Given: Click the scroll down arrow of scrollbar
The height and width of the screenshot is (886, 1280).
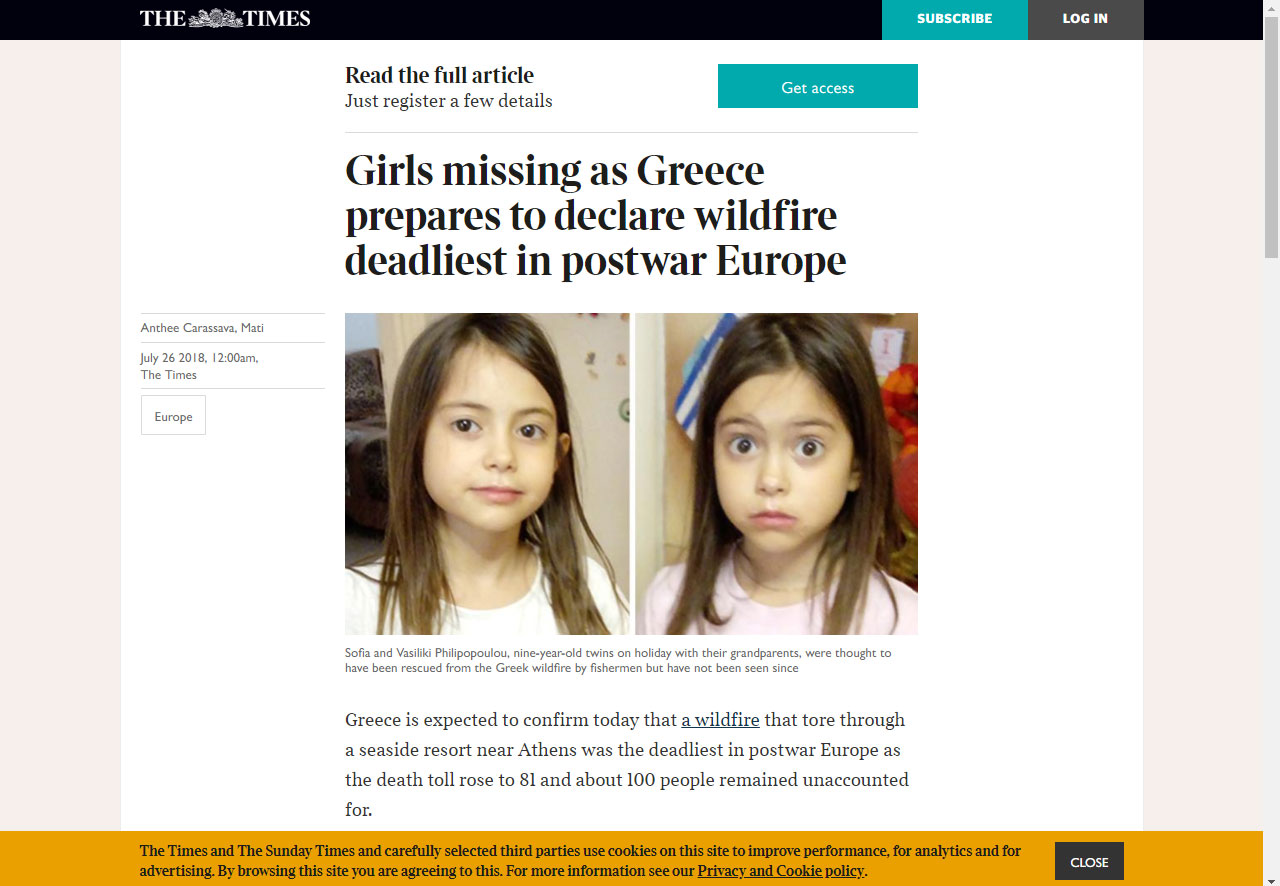Looking at the screenshot, I should (1271, 877).
